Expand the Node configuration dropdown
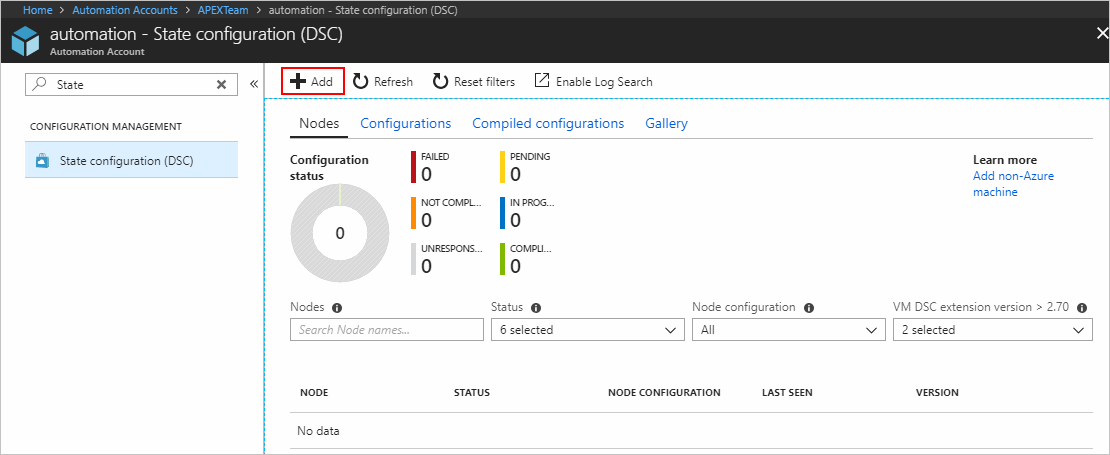The height and width of the screenshot is (455, 1110). point(788,330)
